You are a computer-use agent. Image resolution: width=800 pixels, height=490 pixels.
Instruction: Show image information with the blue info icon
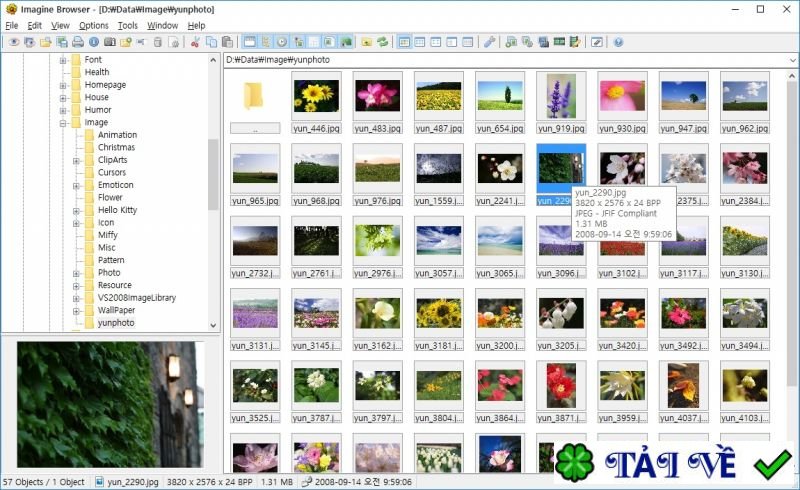[94, 42]
